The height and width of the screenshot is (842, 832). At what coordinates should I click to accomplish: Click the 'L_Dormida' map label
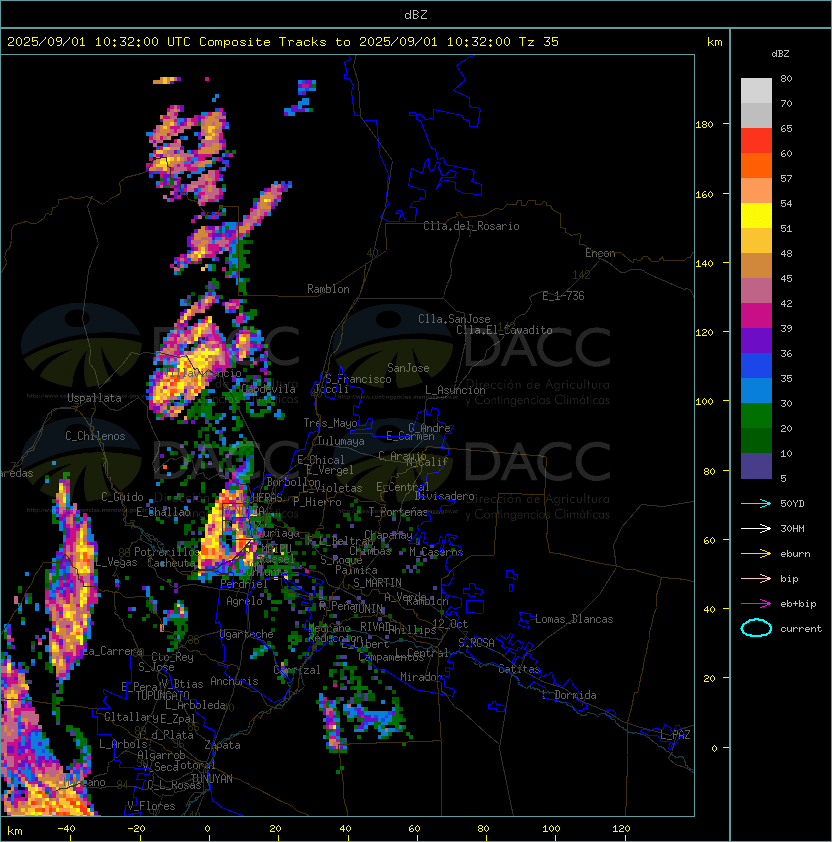(569, 695)
